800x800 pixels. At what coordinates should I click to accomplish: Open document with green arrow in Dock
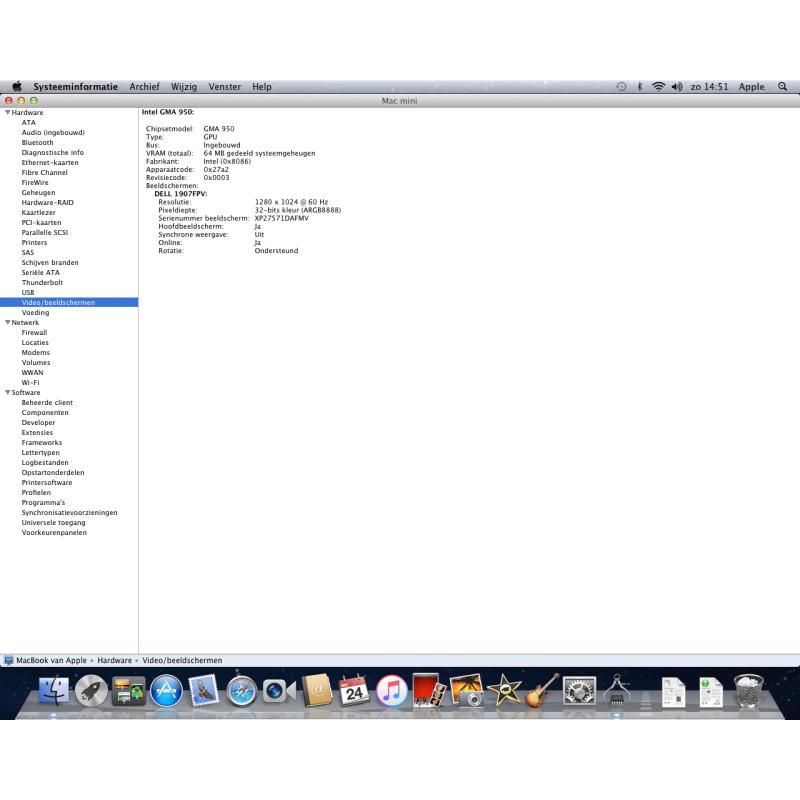tap(711, 692)
